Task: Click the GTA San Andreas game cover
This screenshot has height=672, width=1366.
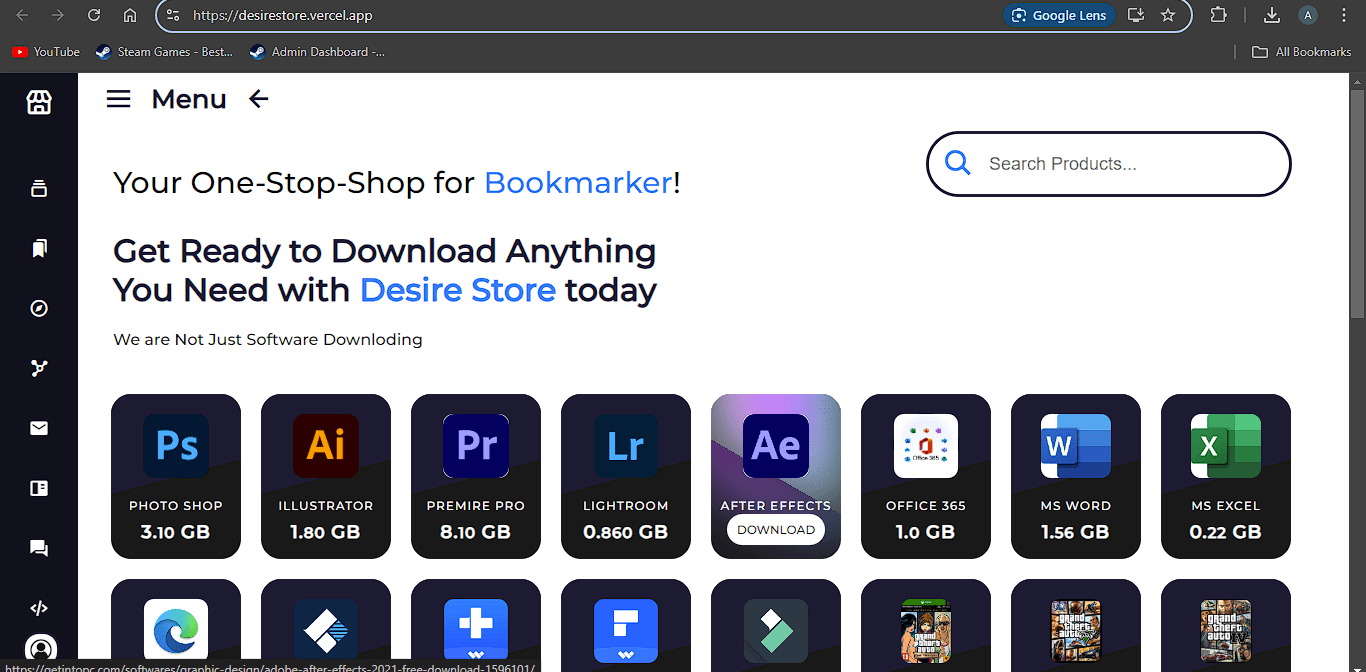Action: (x=926, y=630)
